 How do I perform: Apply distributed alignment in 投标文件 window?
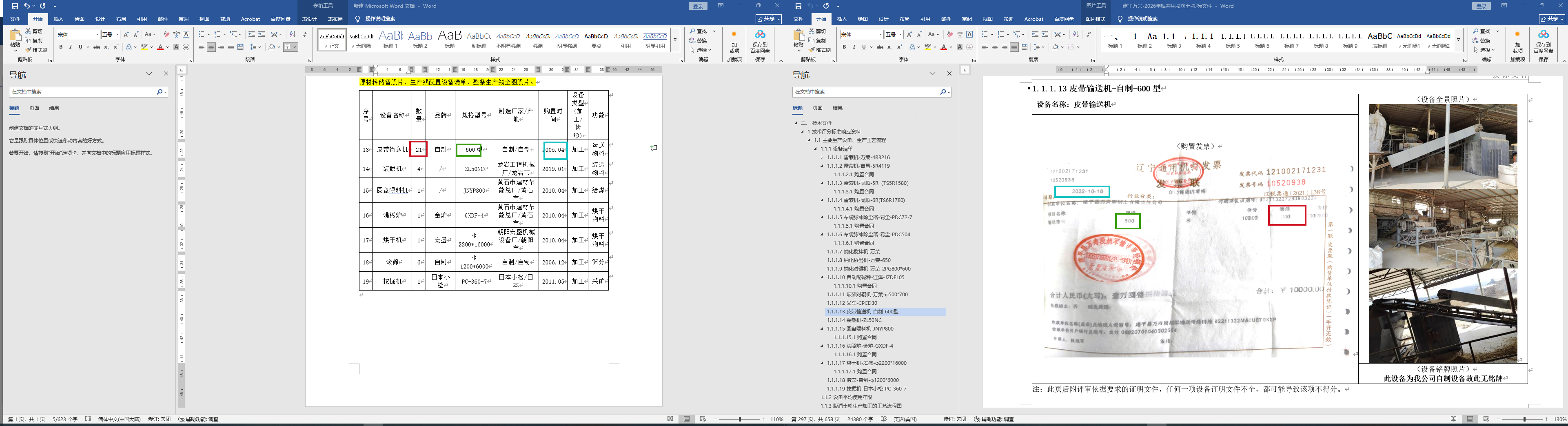[1024, 47]
